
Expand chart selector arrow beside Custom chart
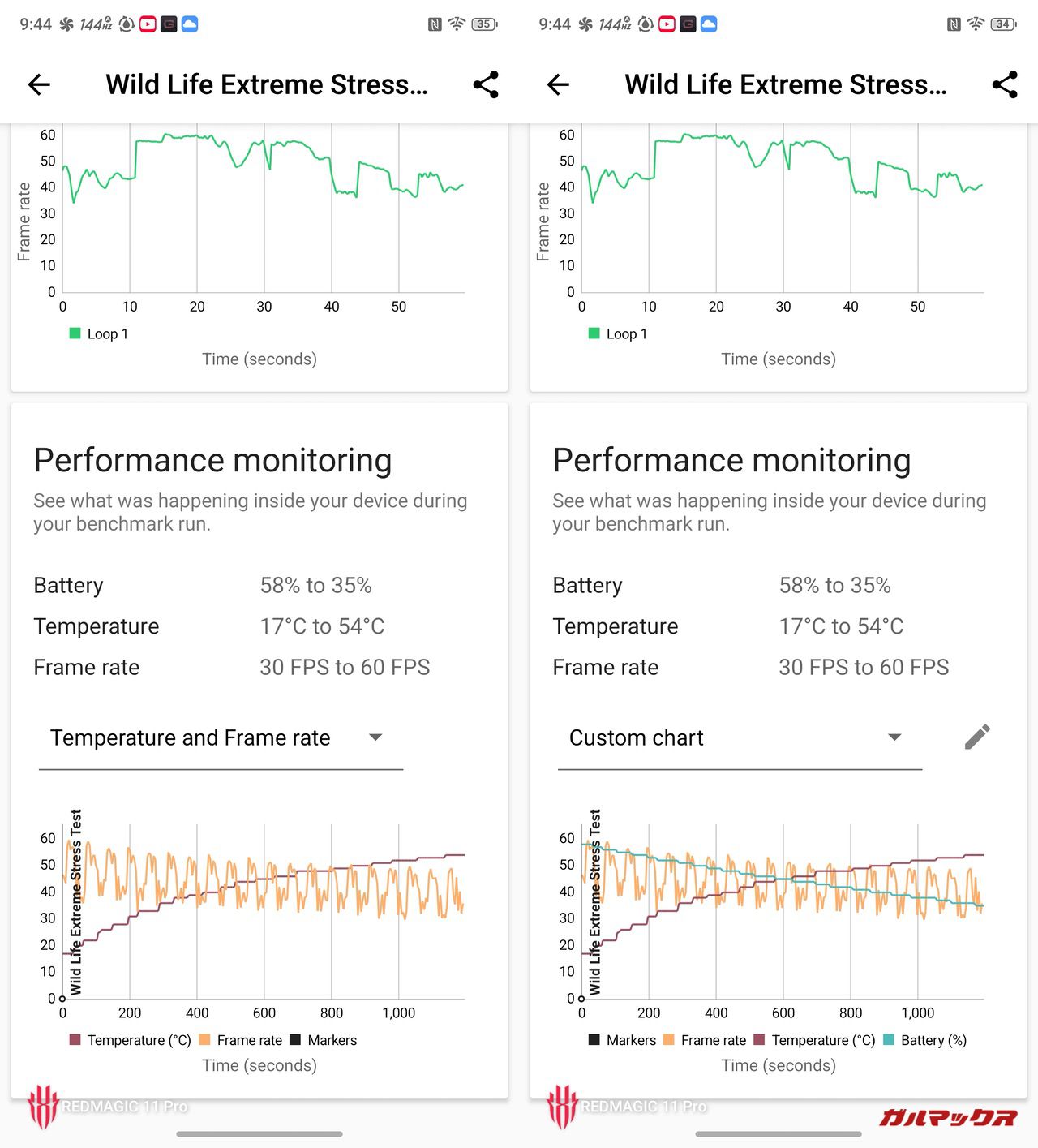[x=894, y=737]
